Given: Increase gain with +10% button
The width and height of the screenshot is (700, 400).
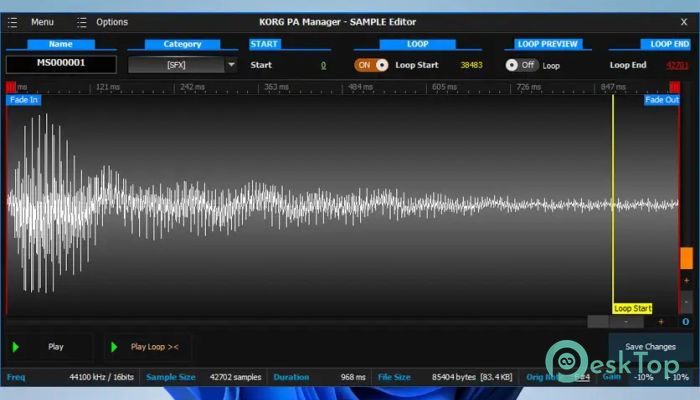Looking at the screenshot, I should click(676, 377).
